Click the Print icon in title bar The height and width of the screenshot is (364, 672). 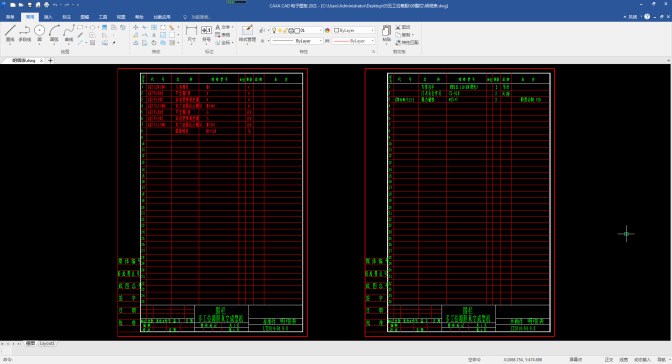coord(46,5)
